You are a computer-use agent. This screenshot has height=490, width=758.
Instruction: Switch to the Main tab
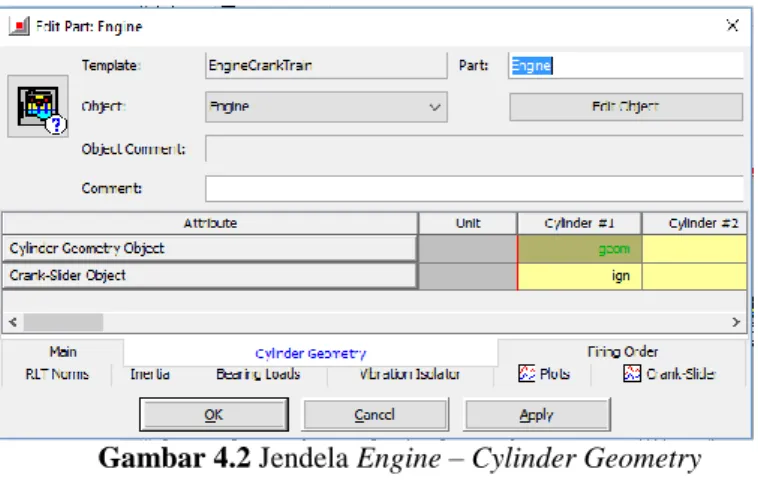click(63, 352)
